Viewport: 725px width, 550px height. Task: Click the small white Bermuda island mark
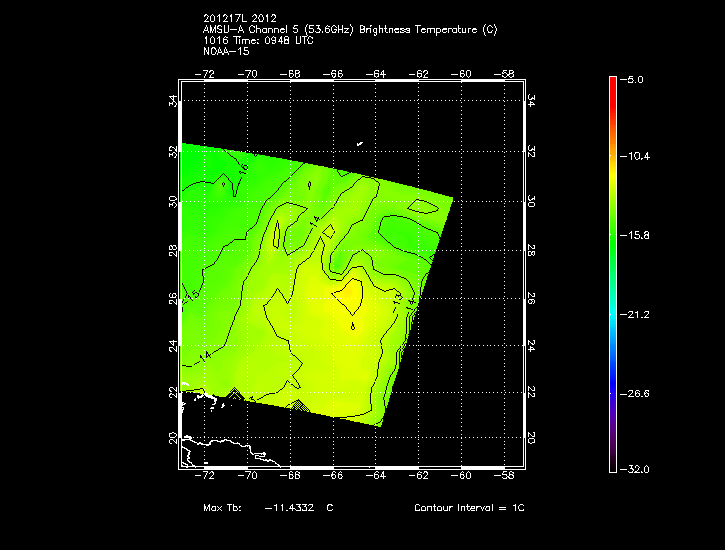click(x=359, y=146)
